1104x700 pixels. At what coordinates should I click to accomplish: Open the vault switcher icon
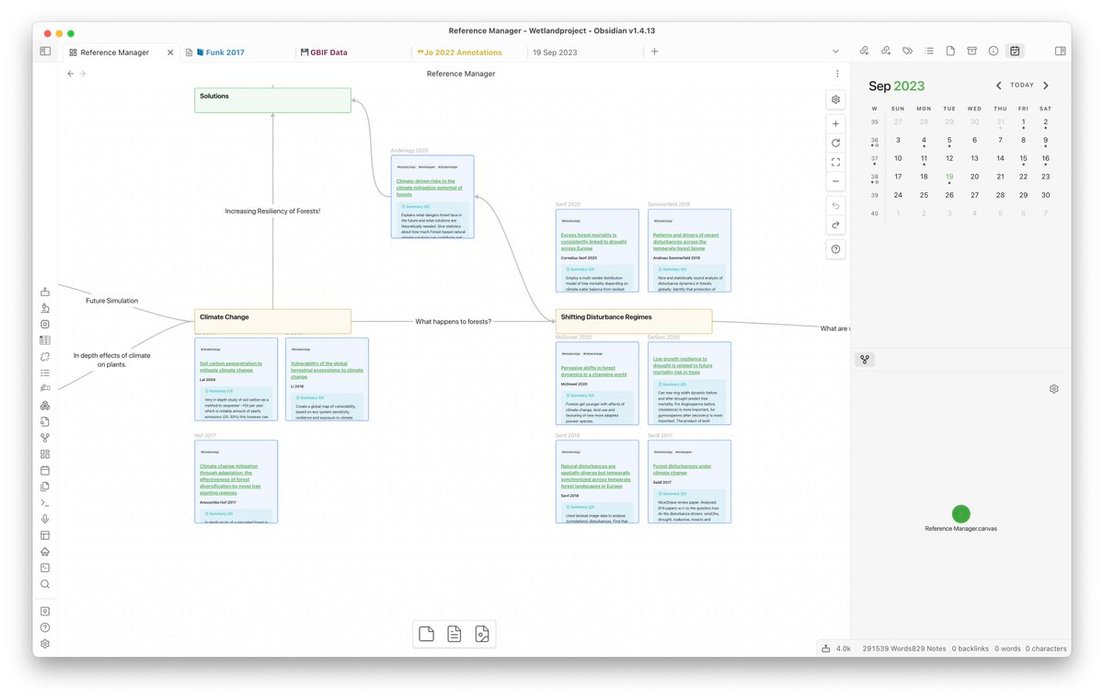click(x=45, y=611)
